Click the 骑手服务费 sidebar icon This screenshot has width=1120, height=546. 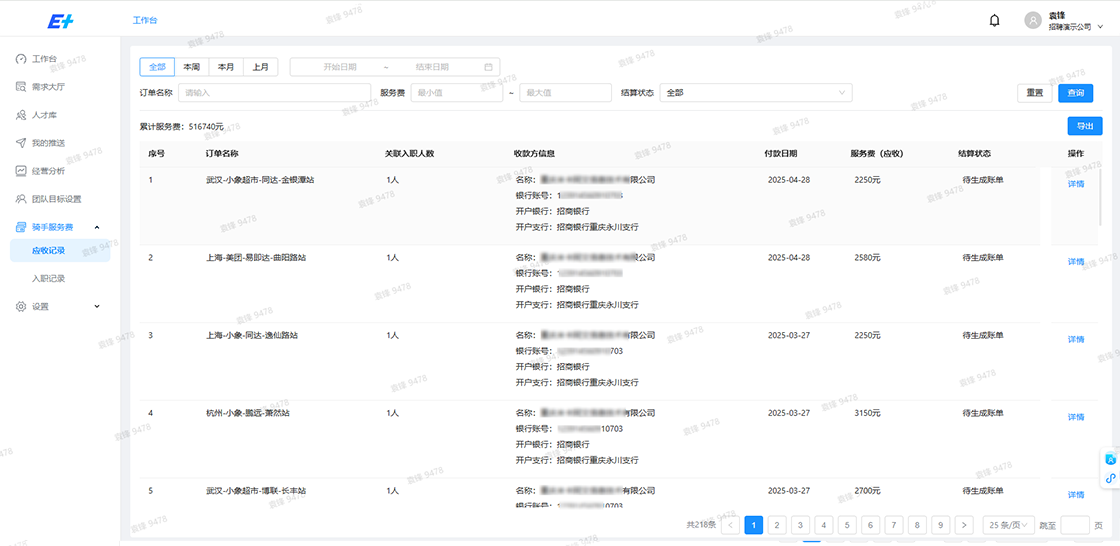[21, 227]
